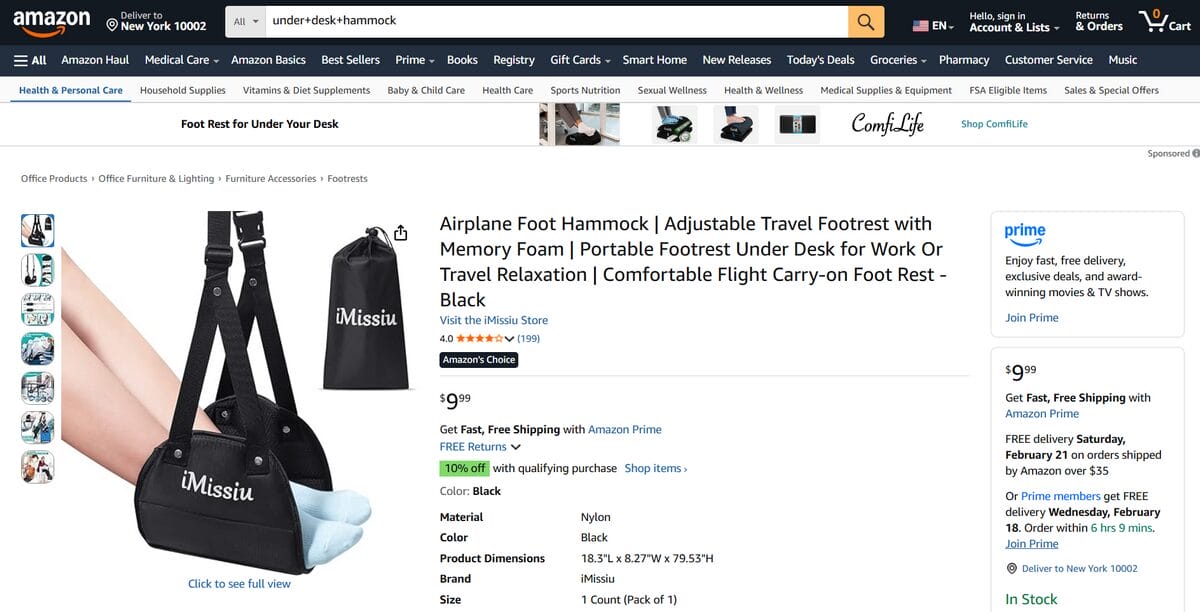This screenshot has width=1200, height=612.
Task: Click the Prime logo in the right panel
Action: tap(1024, 233)
